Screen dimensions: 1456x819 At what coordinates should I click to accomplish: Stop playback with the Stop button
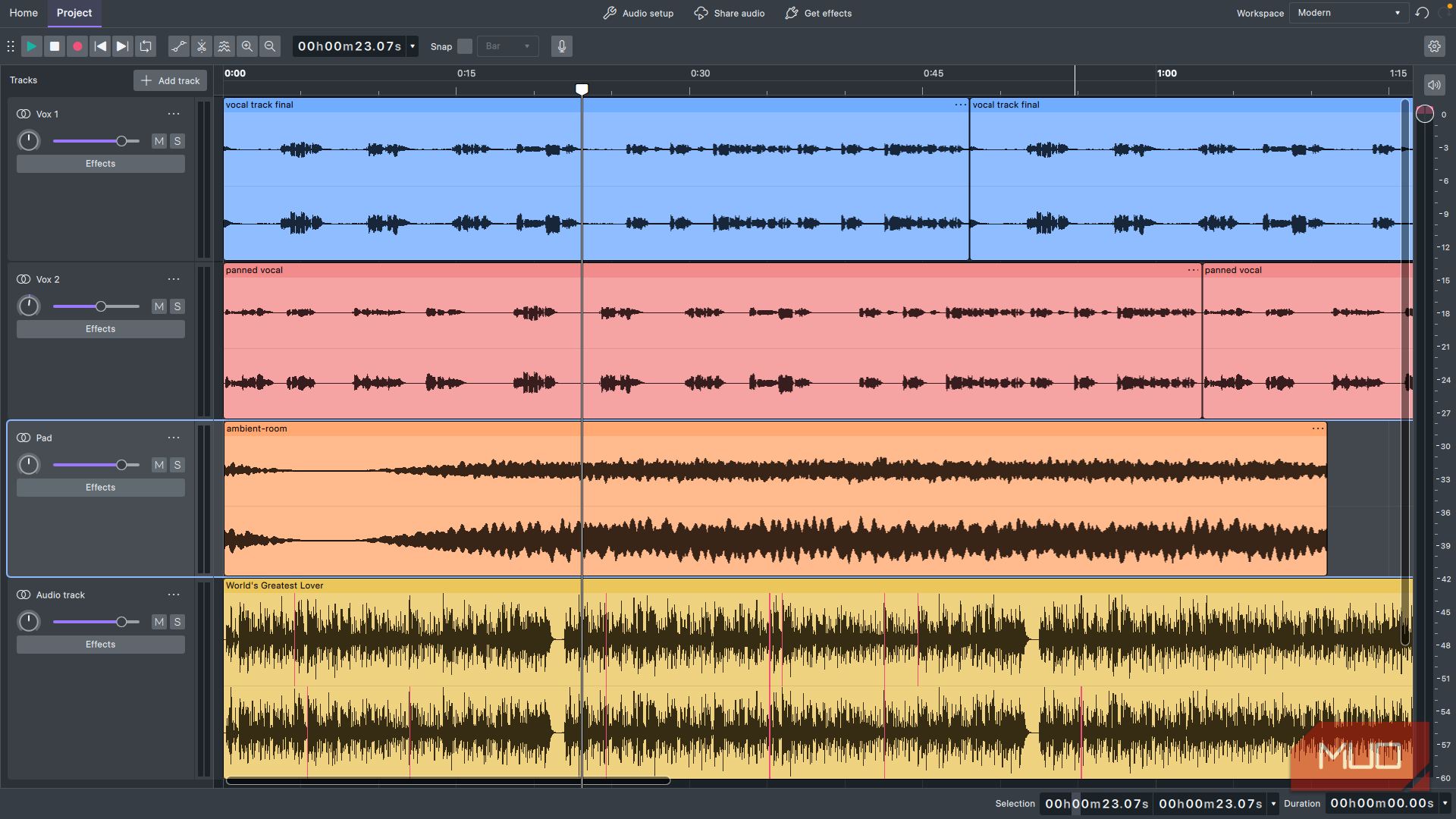(55, 46)
